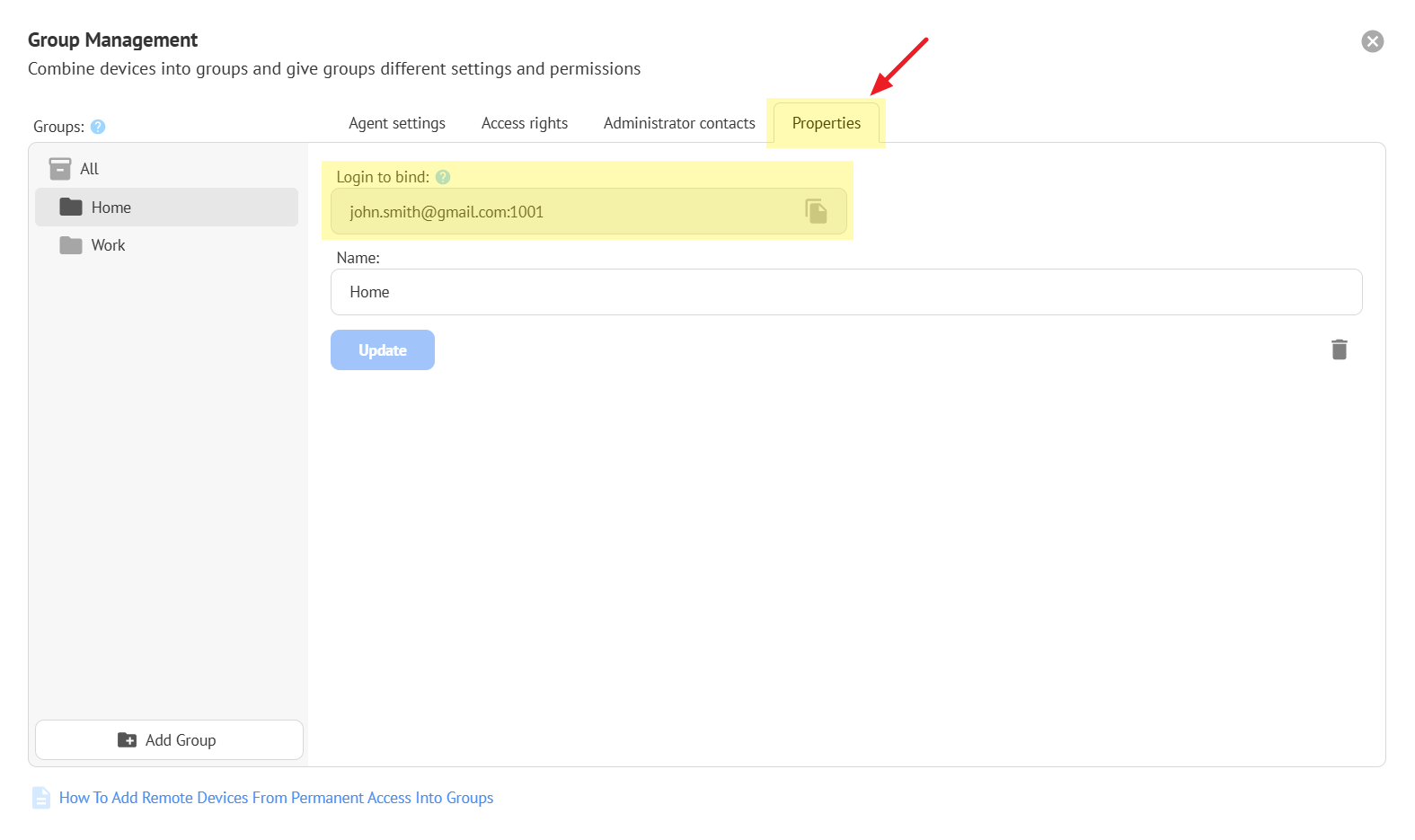Select the Work group label in list

point(109,245)
